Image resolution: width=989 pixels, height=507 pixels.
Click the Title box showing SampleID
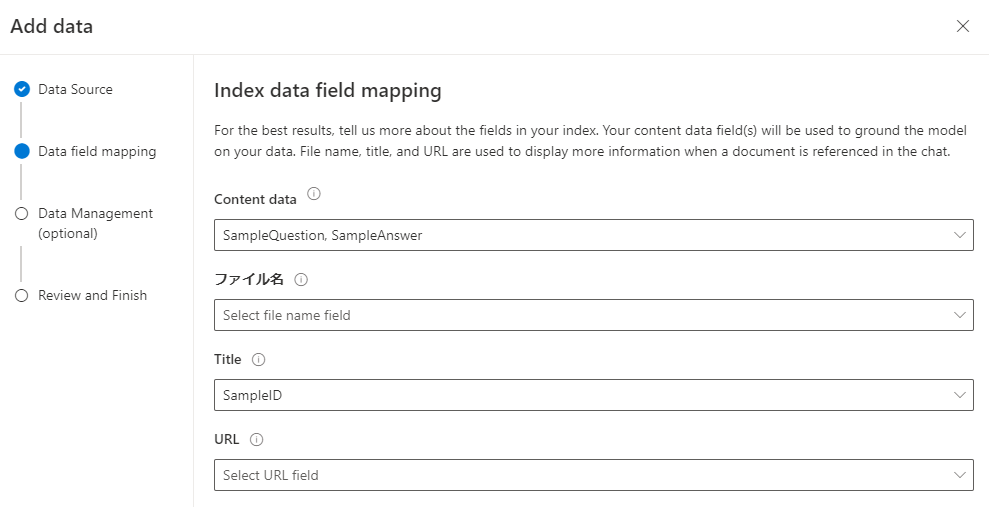(580, 395)
